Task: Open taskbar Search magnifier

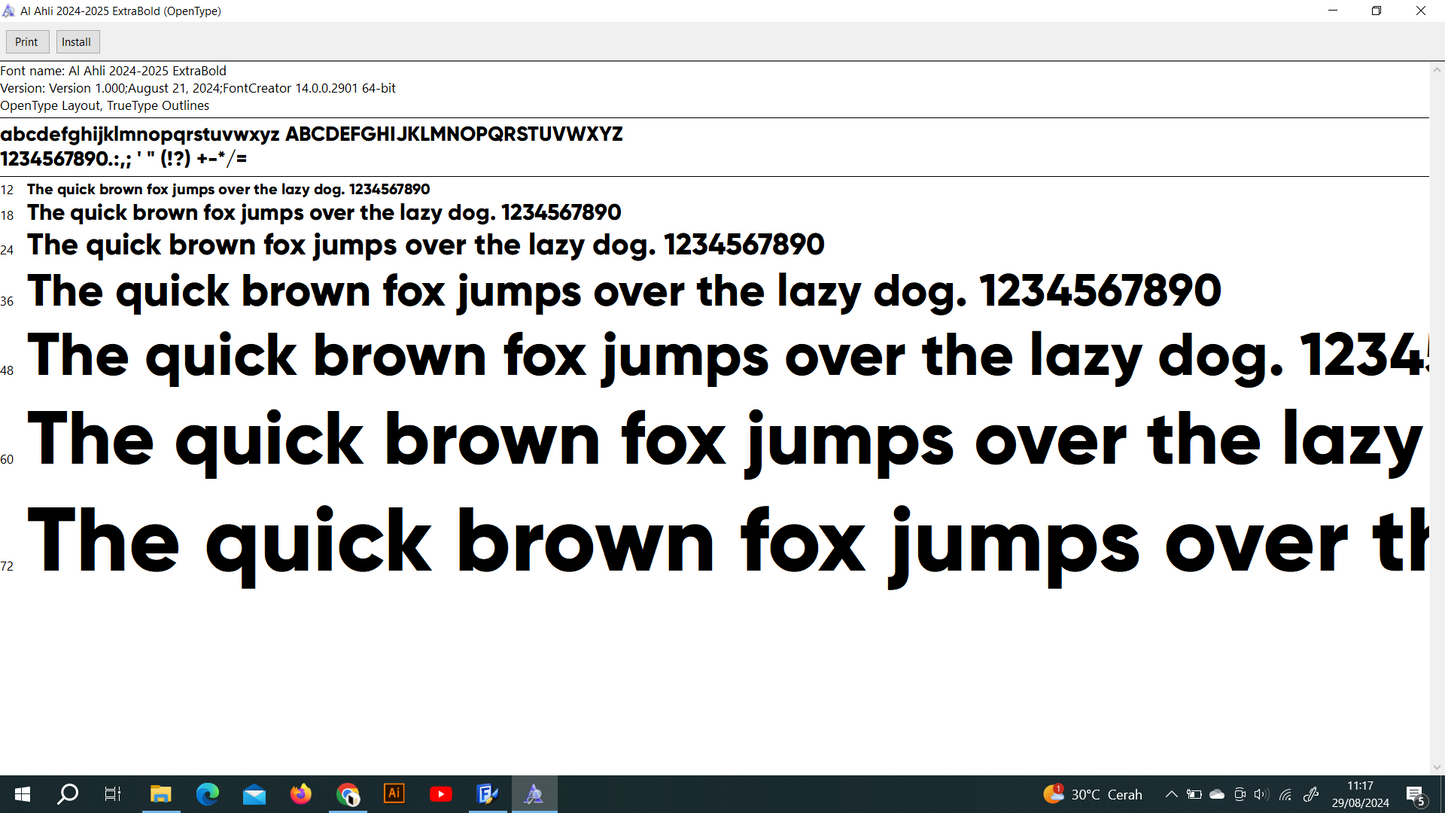Action: pyautogui.click(x=68, y=794)
